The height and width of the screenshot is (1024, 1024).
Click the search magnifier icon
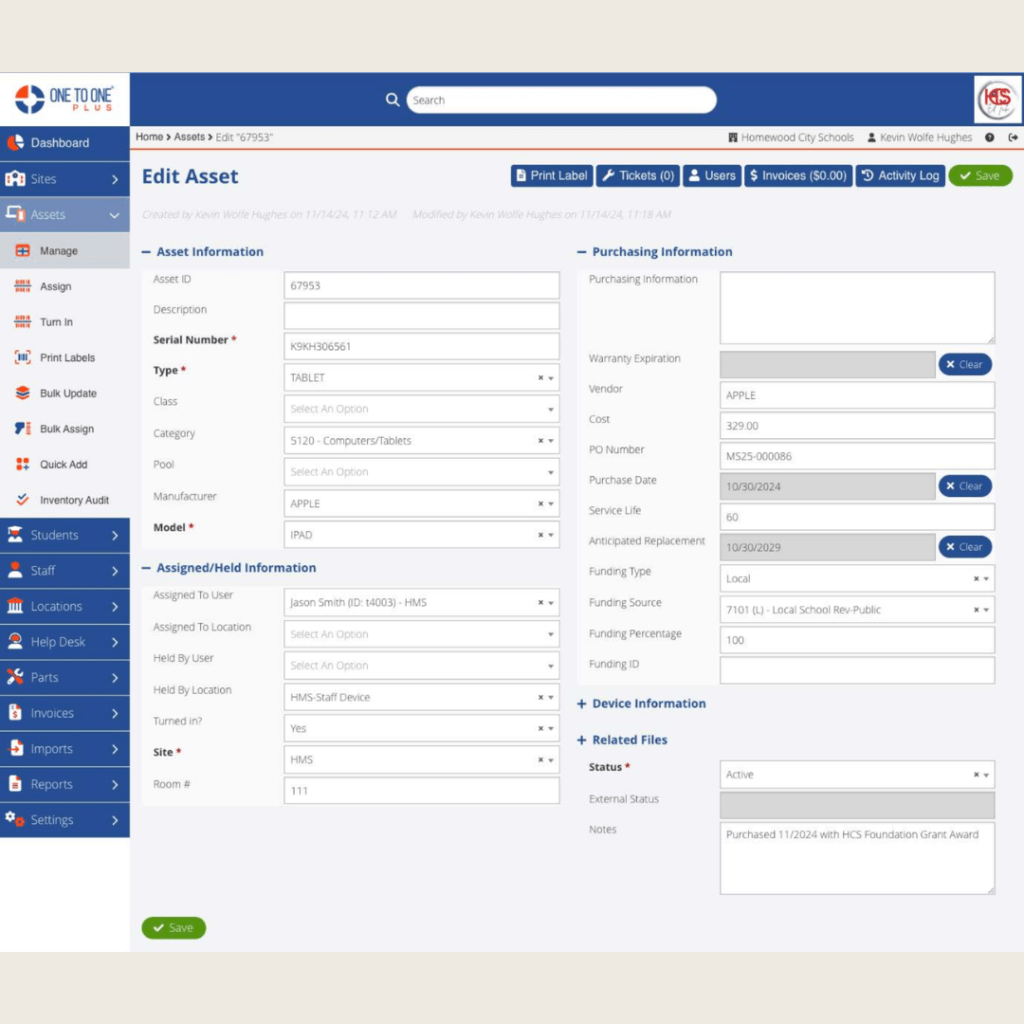click(392, 100)
